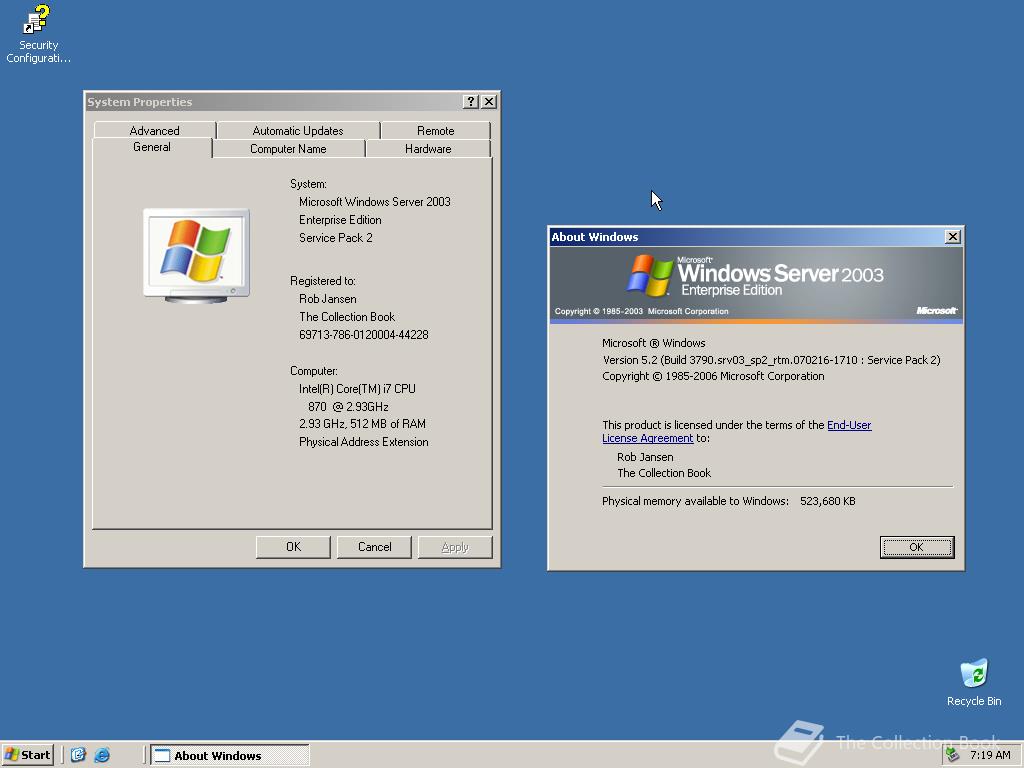Click the Windows monitor logo in System Properties
Viewport: 1024px width, 768px height.
197,255
